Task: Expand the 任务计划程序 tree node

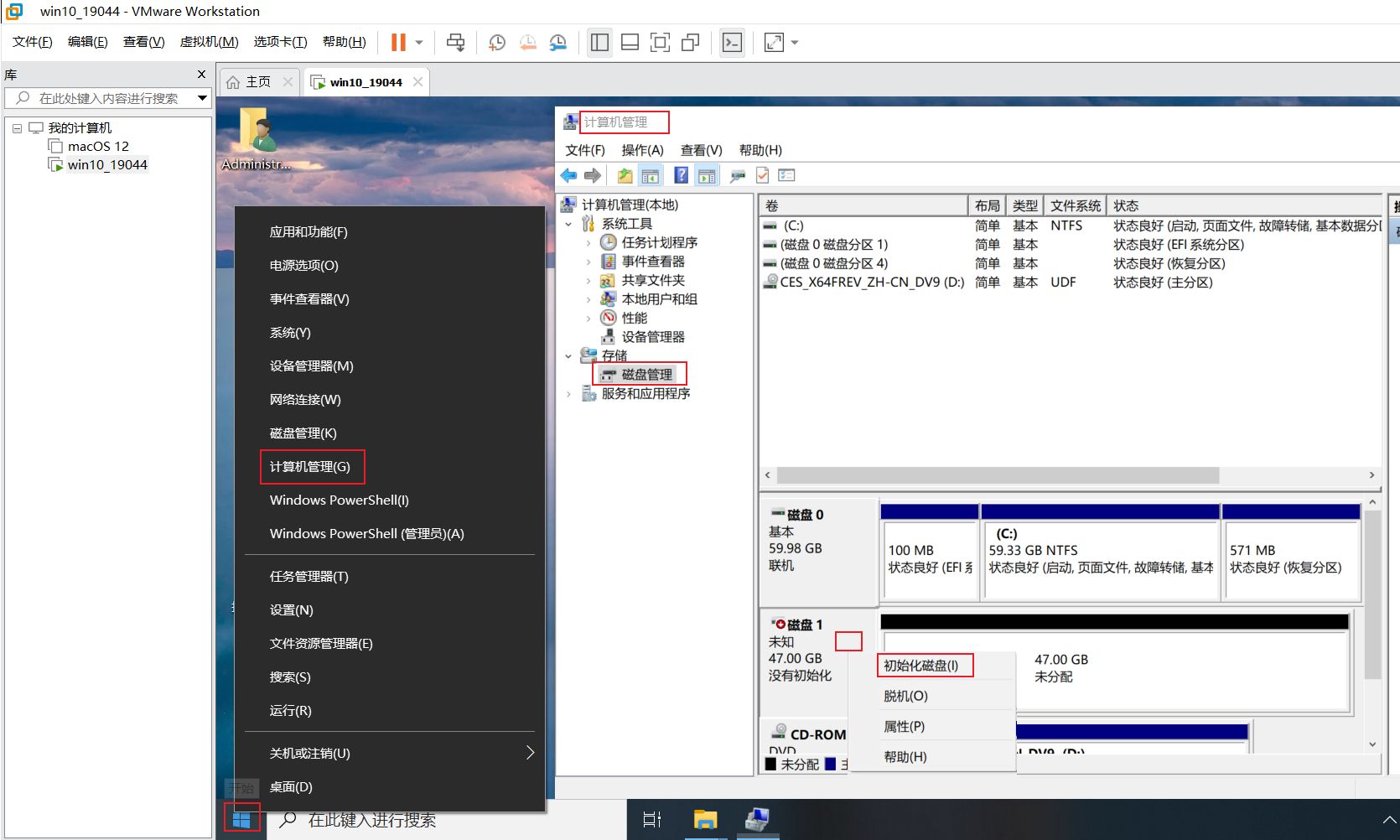Action: 589,243
